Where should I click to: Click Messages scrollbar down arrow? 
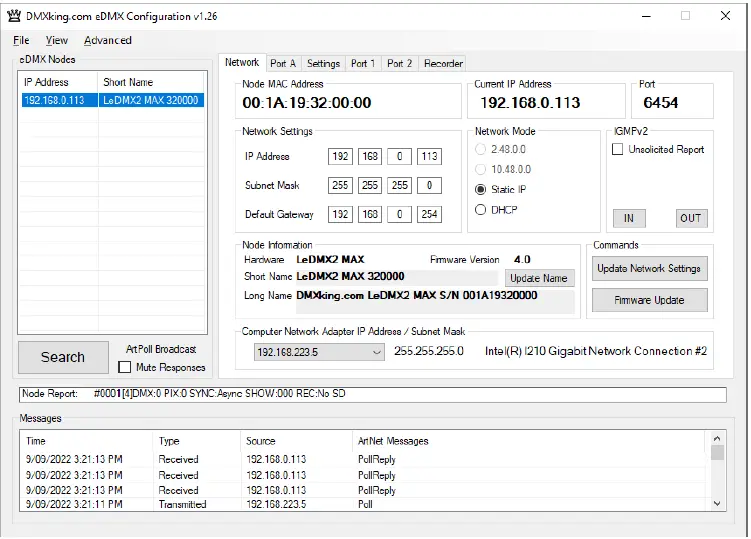[717, 503]
